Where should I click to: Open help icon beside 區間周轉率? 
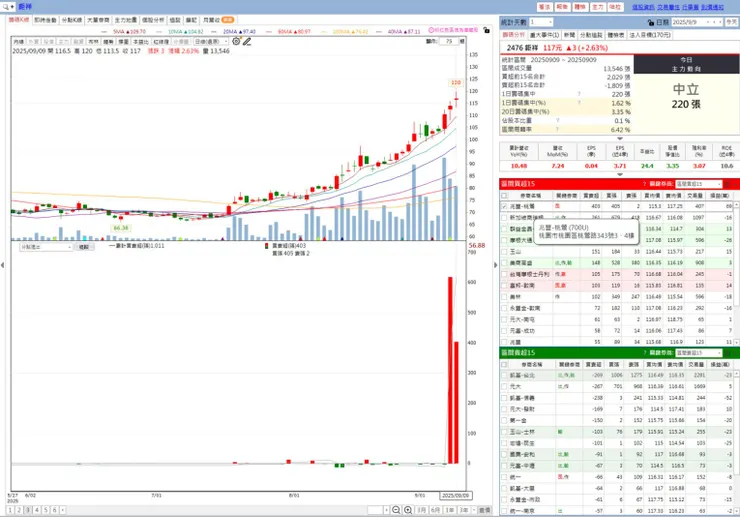pos(557,129)
